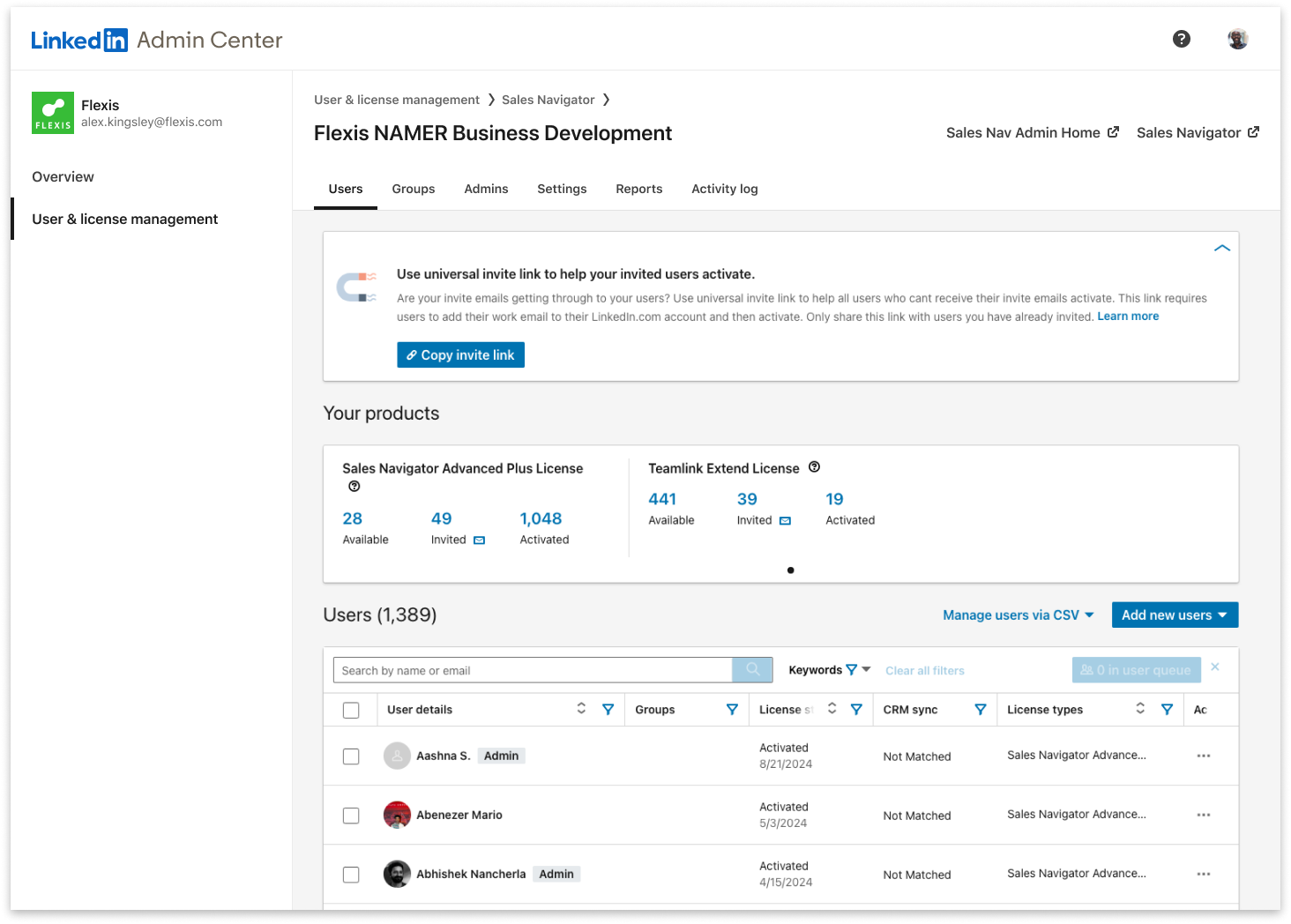This screenshot has height=924, width=1291.
Task: Click Abhishek Nancherla's profile photo
Action: coord(397,874)
